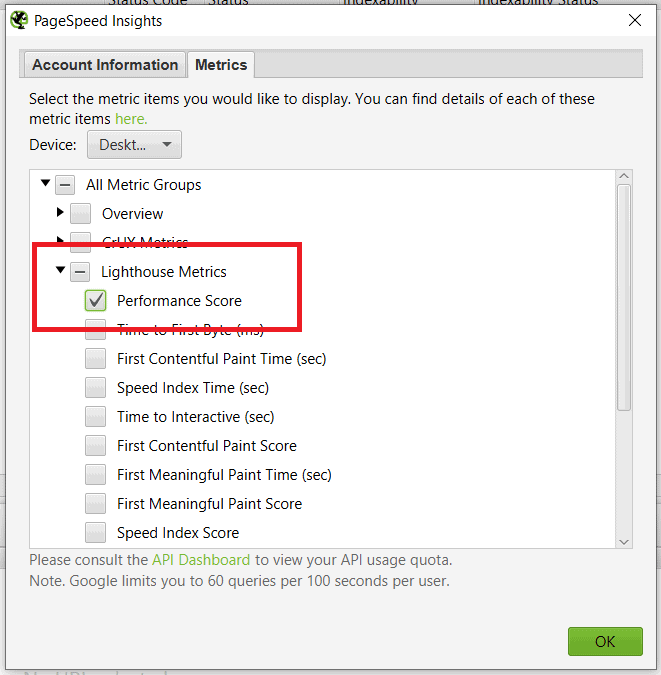This screenshot has width=661, height=675.
Task: Check First Meaningful Paint Score
Action: coord(95,504)
